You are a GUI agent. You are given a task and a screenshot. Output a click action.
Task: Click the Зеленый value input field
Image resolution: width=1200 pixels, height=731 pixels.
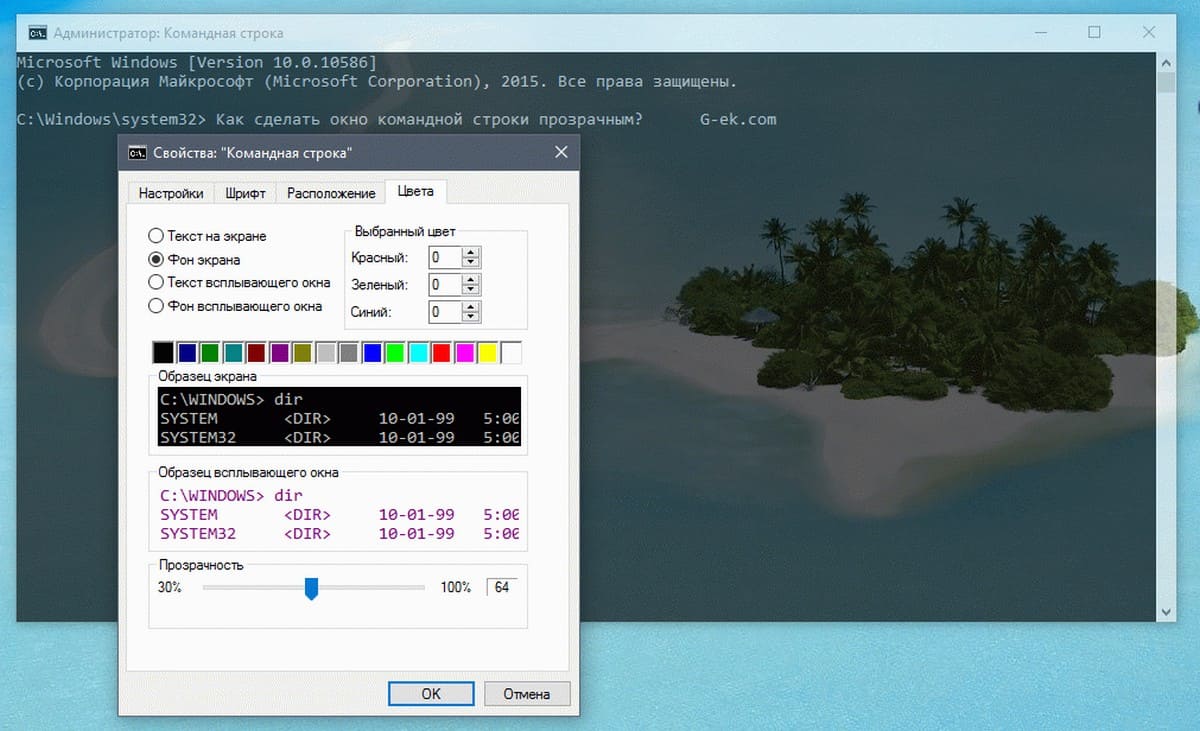click(x=445, y=285)
